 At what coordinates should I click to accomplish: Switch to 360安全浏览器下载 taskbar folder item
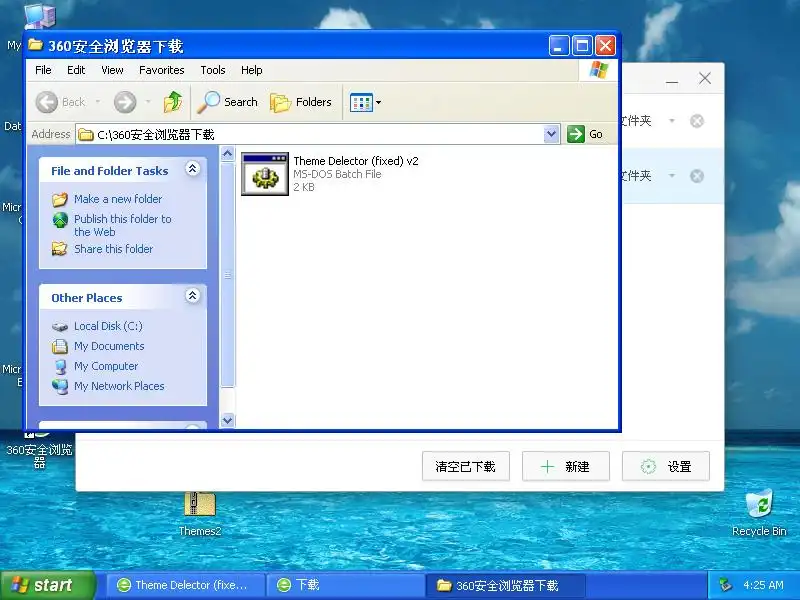(505, 585)
